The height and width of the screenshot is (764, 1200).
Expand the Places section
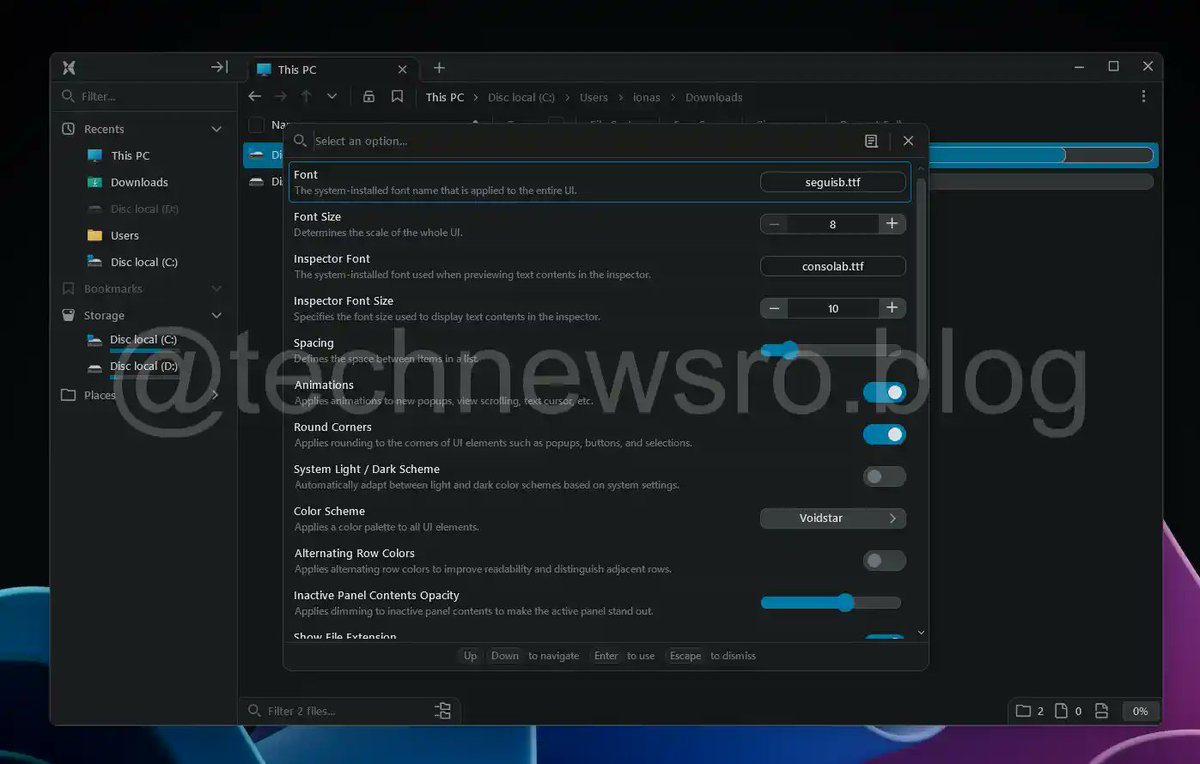(215, 394)
